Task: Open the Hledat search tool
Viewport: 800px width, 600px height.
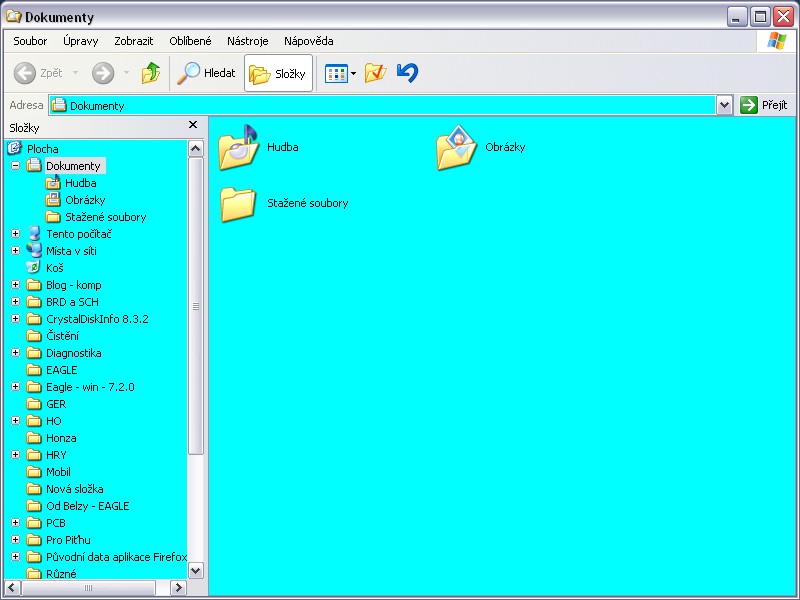Action: [x=206, y=73]
